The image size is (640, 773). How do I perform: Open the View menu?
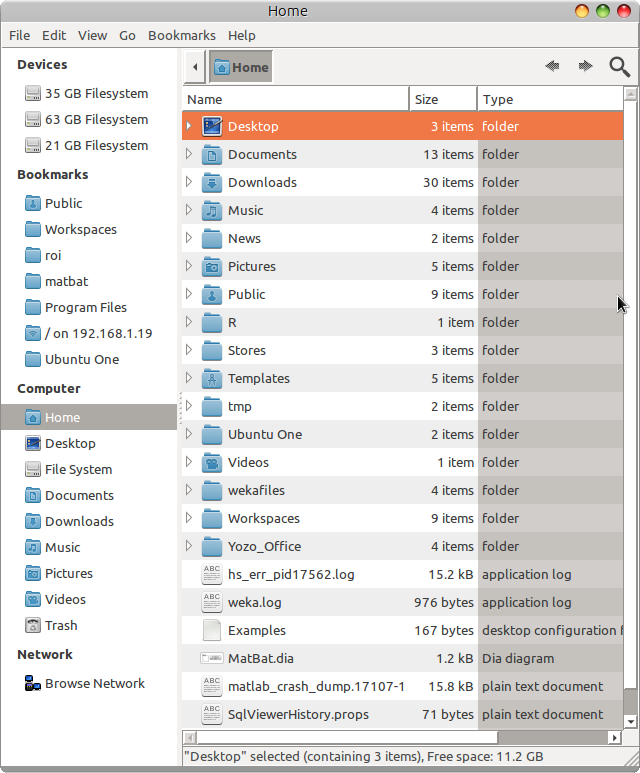click(92, 35)
